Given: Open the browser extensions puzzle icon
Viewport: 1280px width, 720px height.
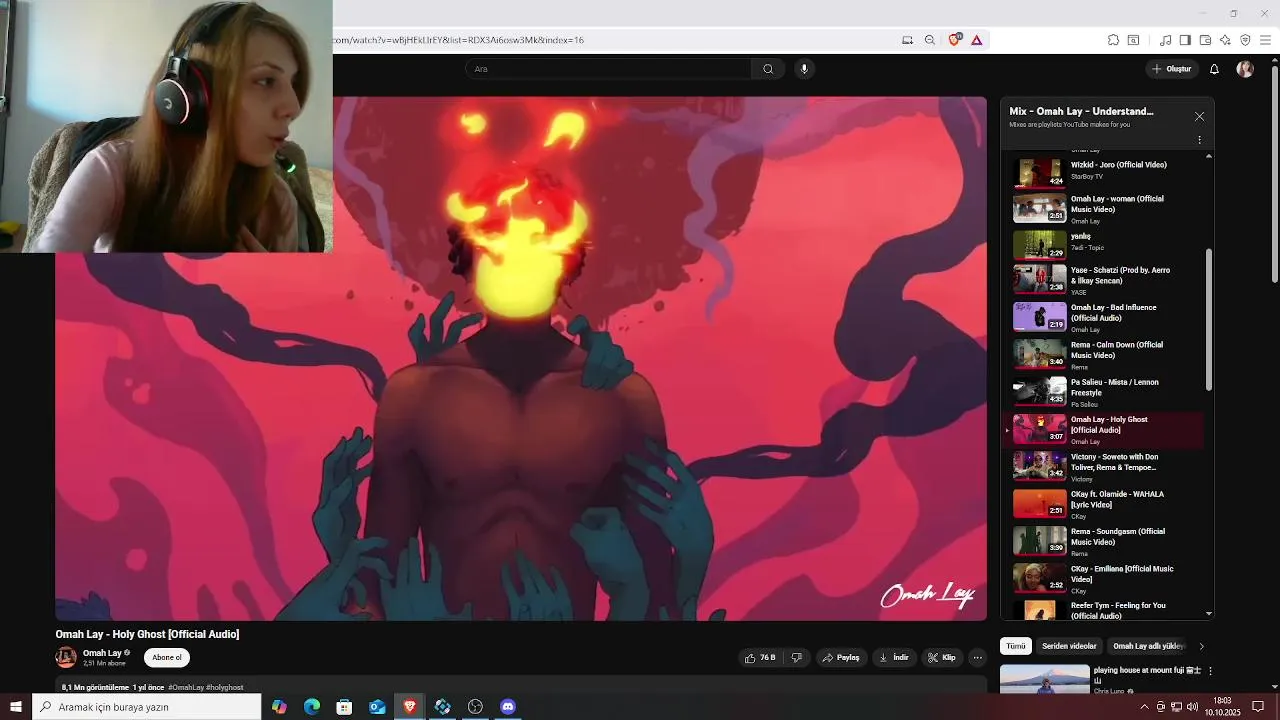Looking at the screenshot, I should (1113, 40).
